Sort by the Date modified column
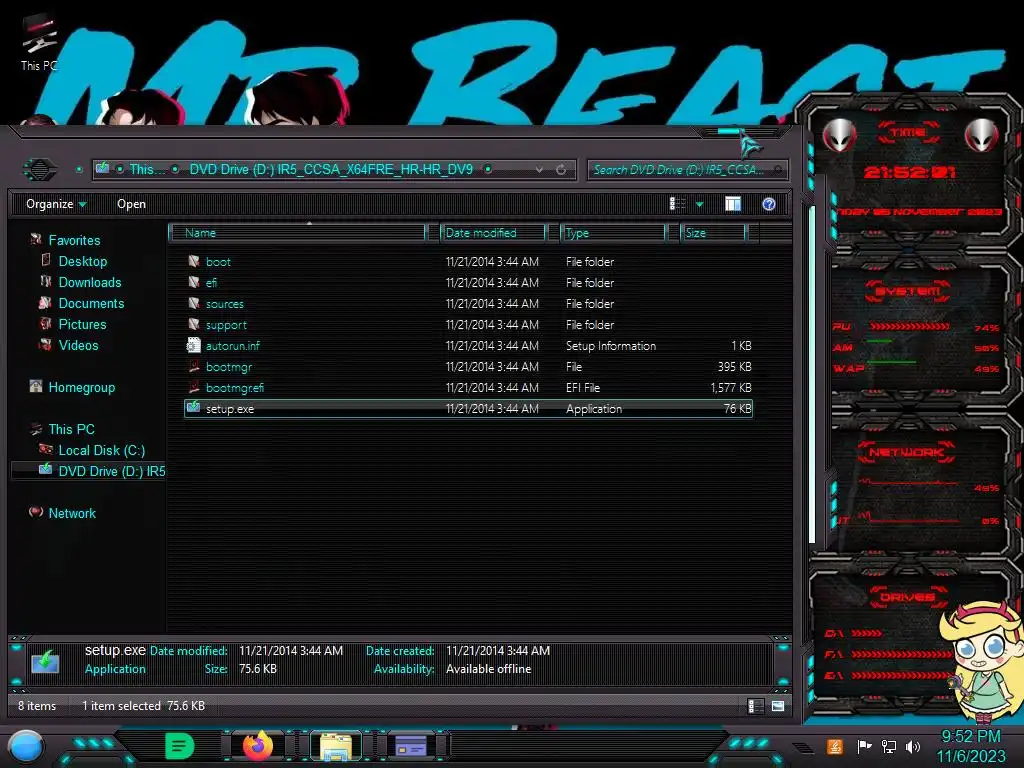The width and height of the screenshot is (1024, 768). [x=494, y=232]
